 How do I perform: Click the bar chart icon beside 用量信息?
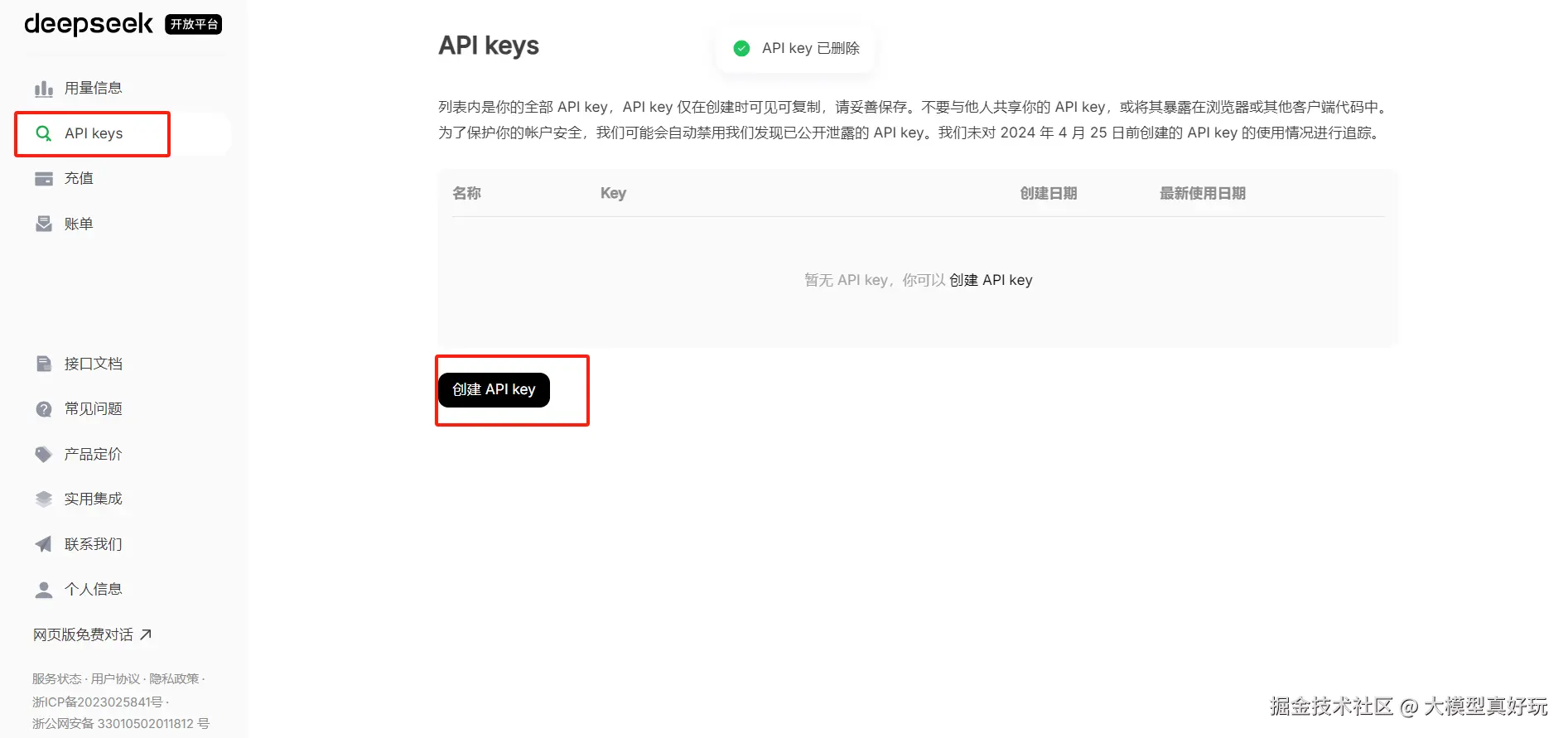point(44,89)
